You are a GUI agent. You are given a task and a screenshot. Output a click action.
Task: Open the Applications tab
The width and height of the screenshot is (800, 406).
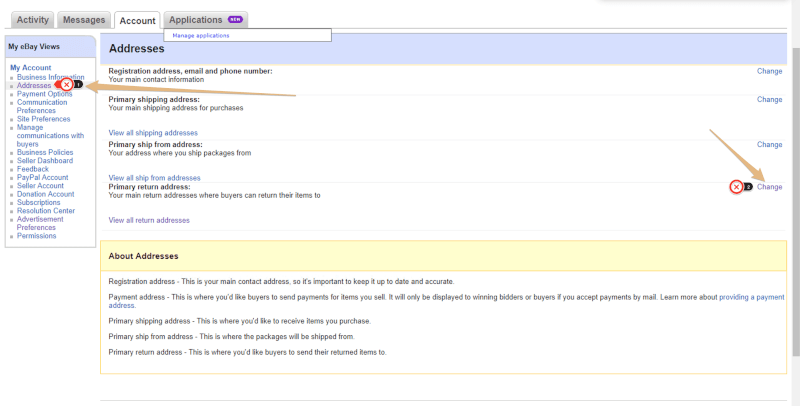pos(206,20)
